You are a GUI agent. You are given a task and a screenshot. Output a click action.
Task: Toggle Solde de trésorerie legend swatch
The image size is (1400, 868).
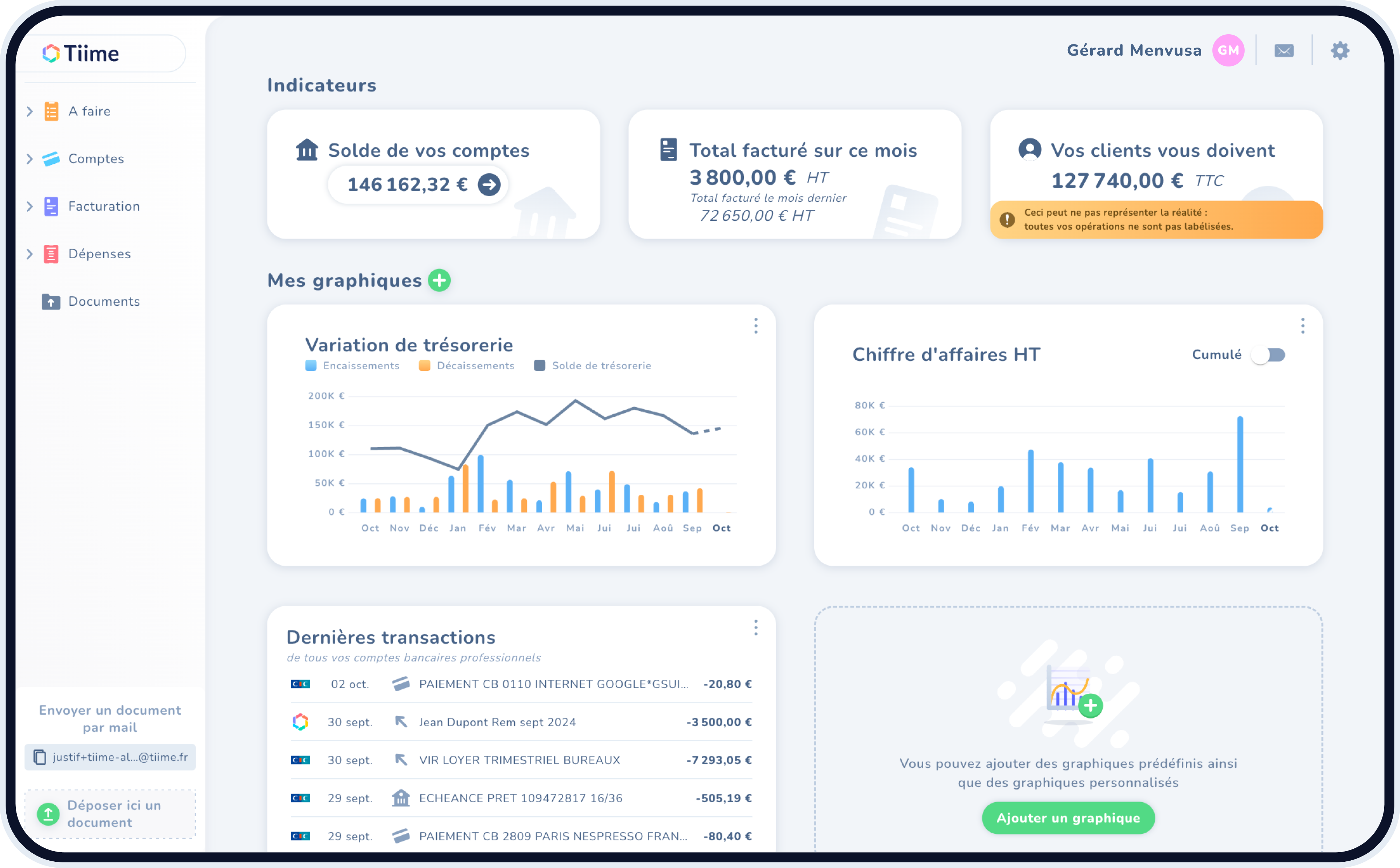pyautogui.click(x=539, y=366)
